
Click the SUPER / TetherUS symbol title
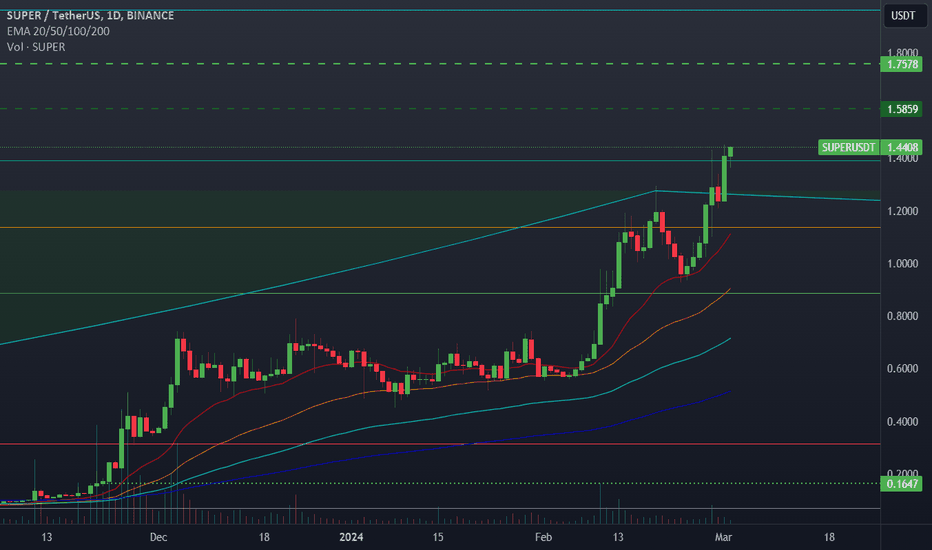(90, 15)
